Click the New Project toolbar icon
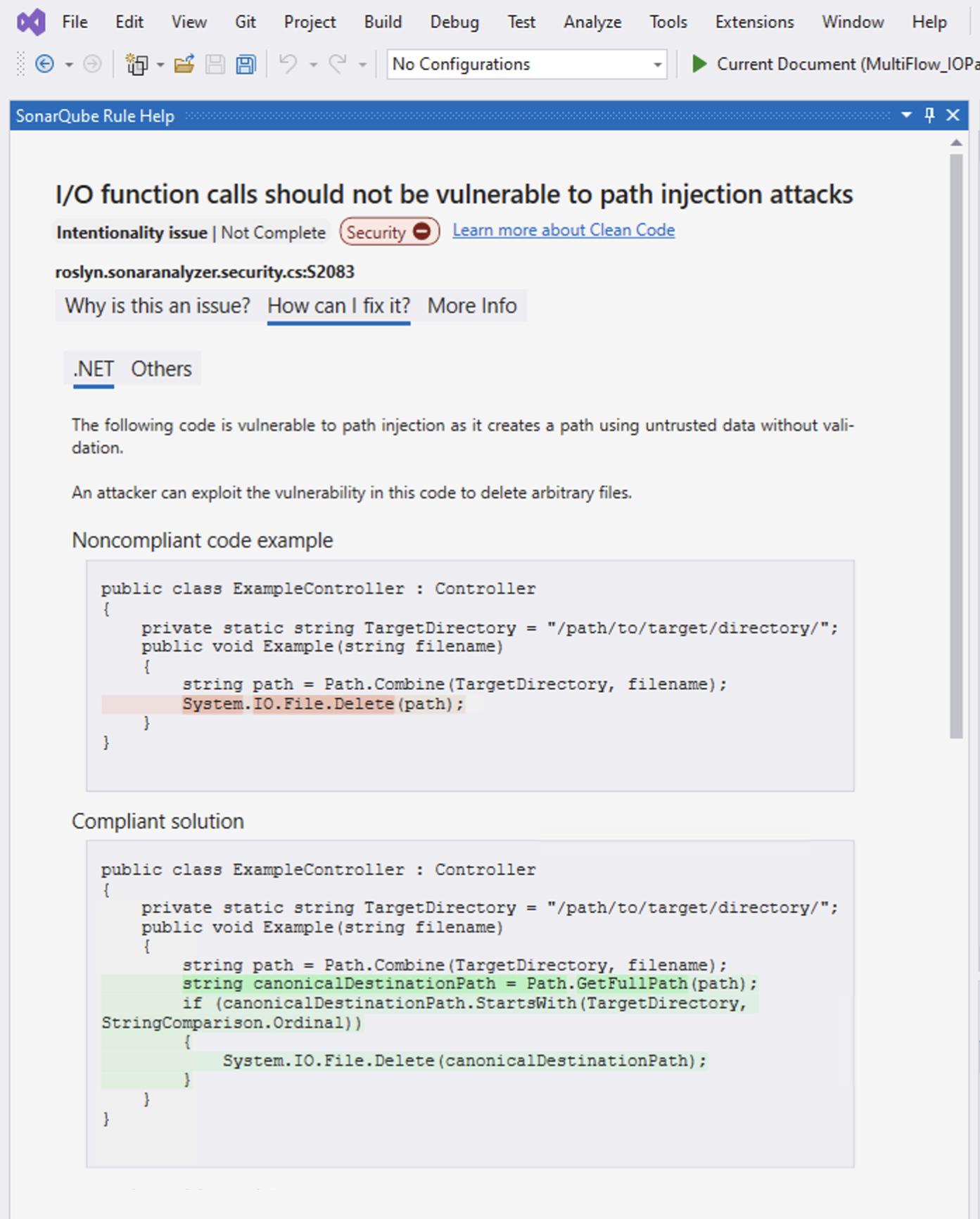The width and height of the screenshot is (980, 1219). coord(136,65)
